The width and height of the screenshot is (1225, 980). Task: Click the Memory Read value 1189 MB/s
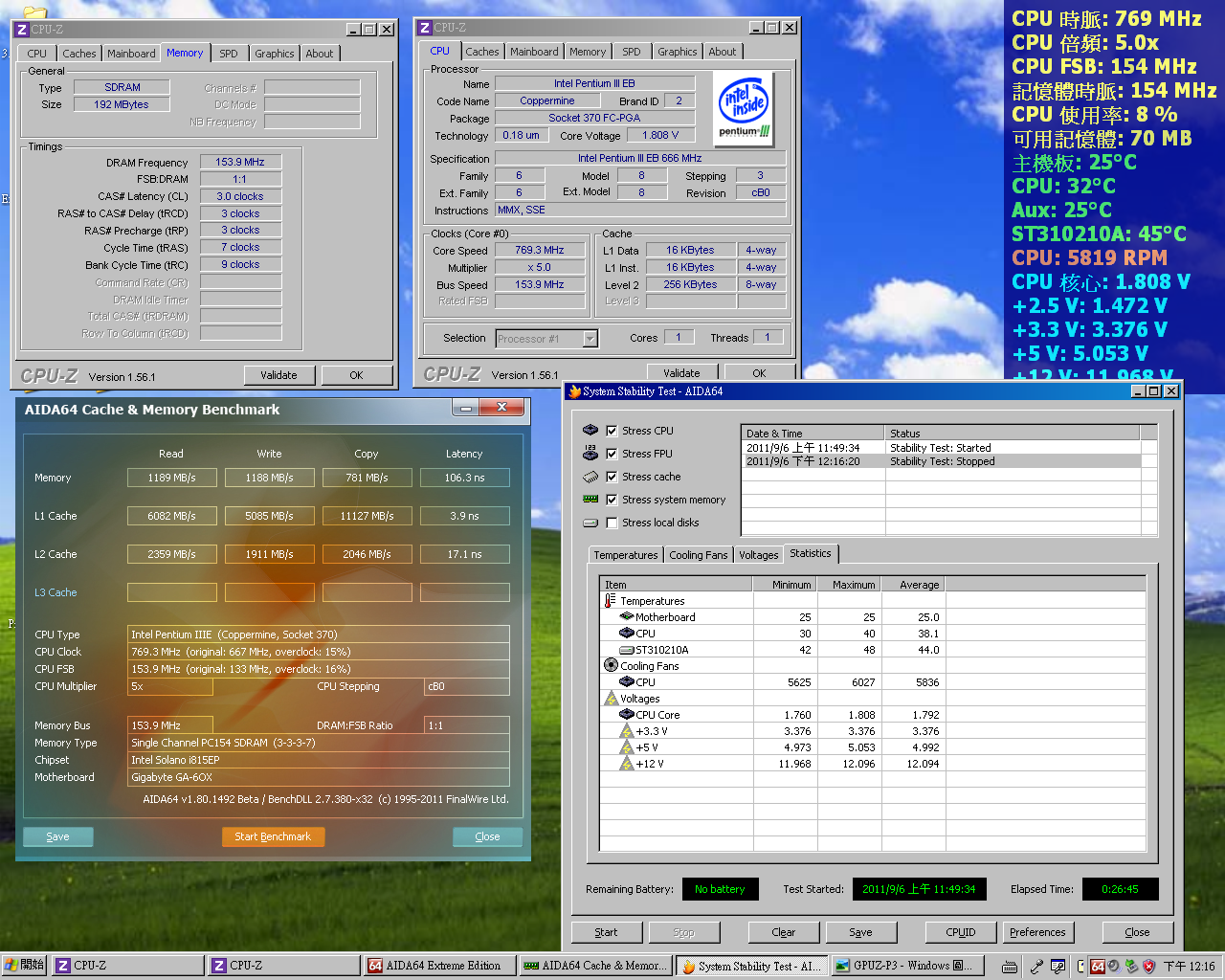tap(172, 478)
